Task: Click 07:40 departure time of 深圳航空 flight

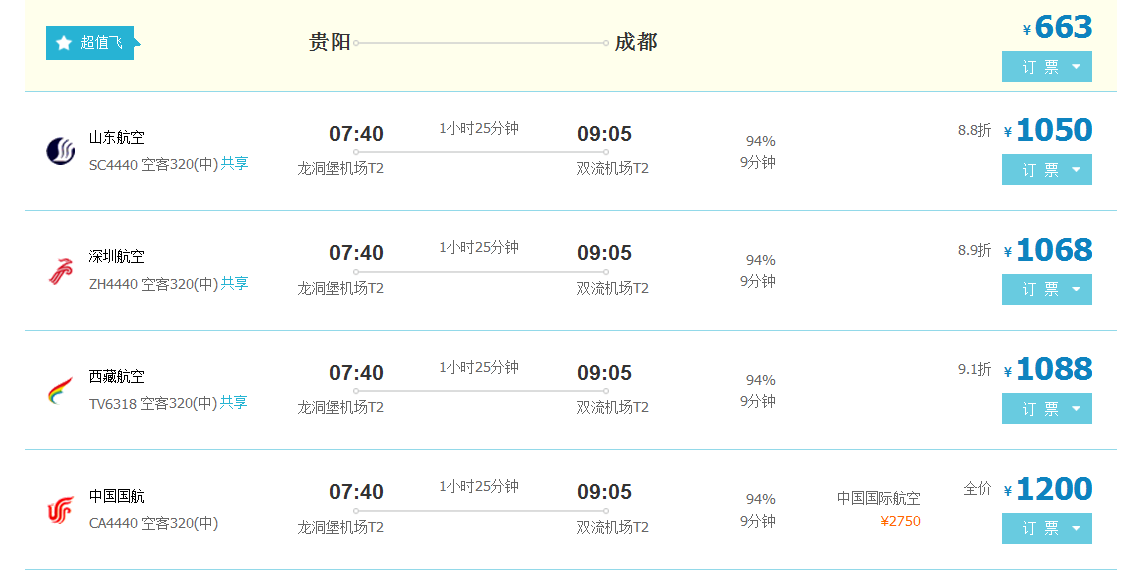Action: tap(356, 254)
